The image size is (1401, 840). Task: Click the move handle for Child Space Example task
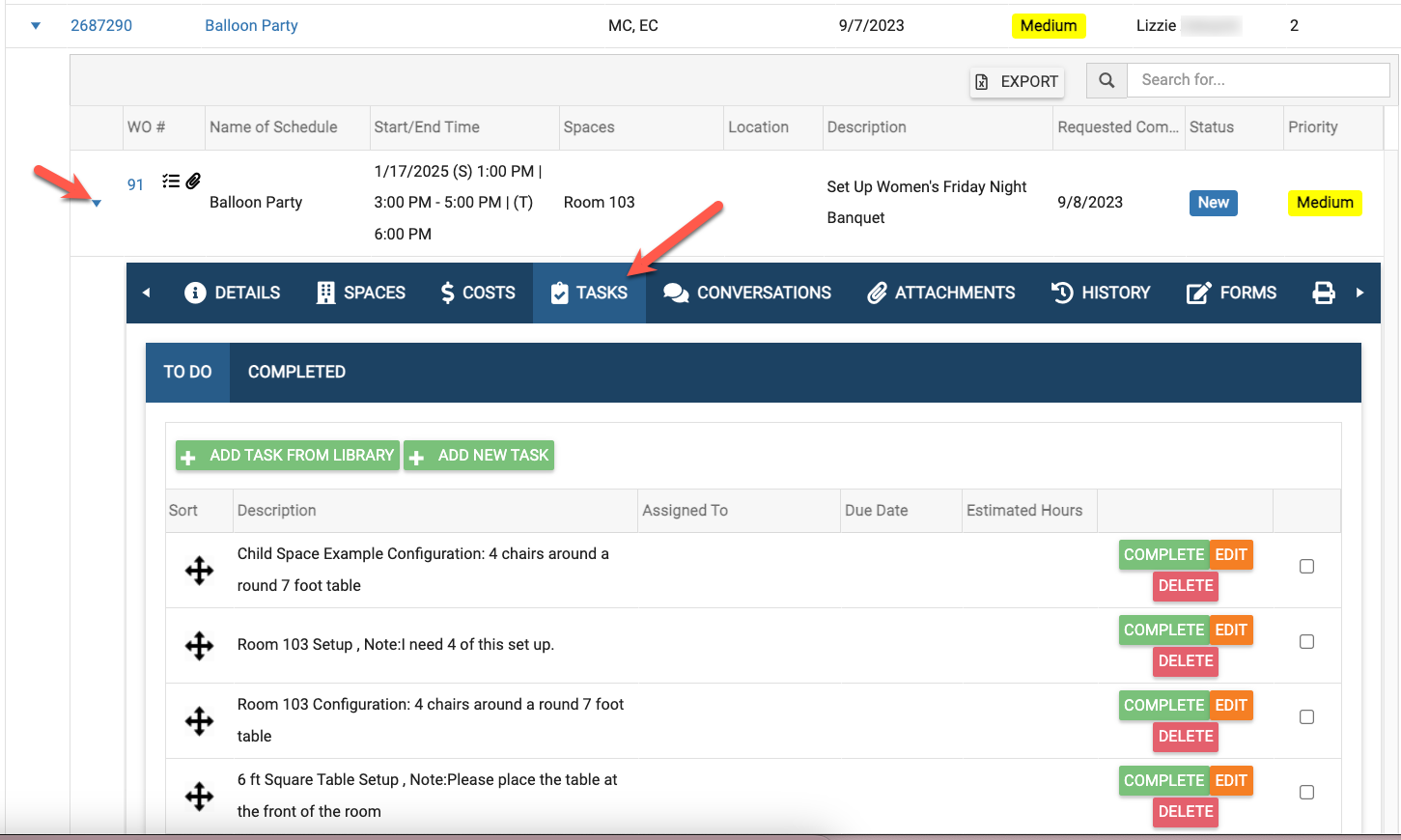tap(199, 570)
